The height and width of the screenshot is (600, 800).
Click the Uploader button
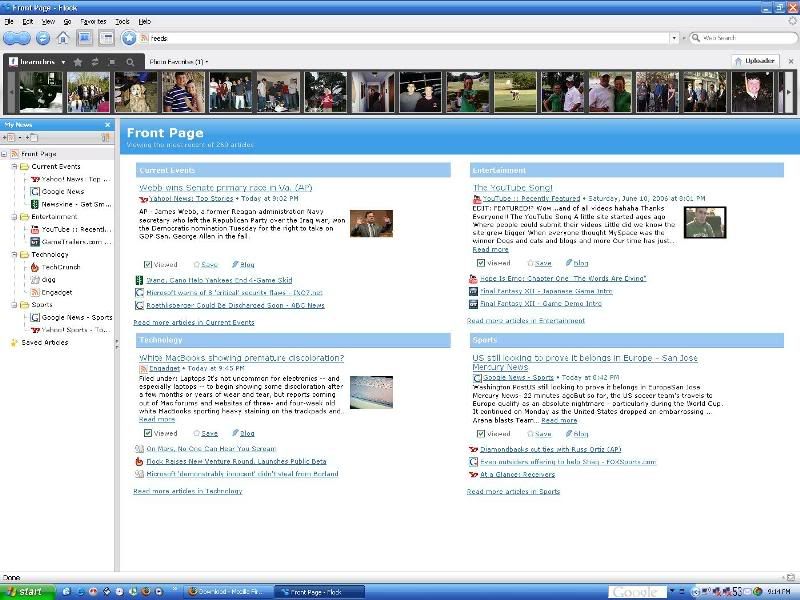click(x=755, y=61)
